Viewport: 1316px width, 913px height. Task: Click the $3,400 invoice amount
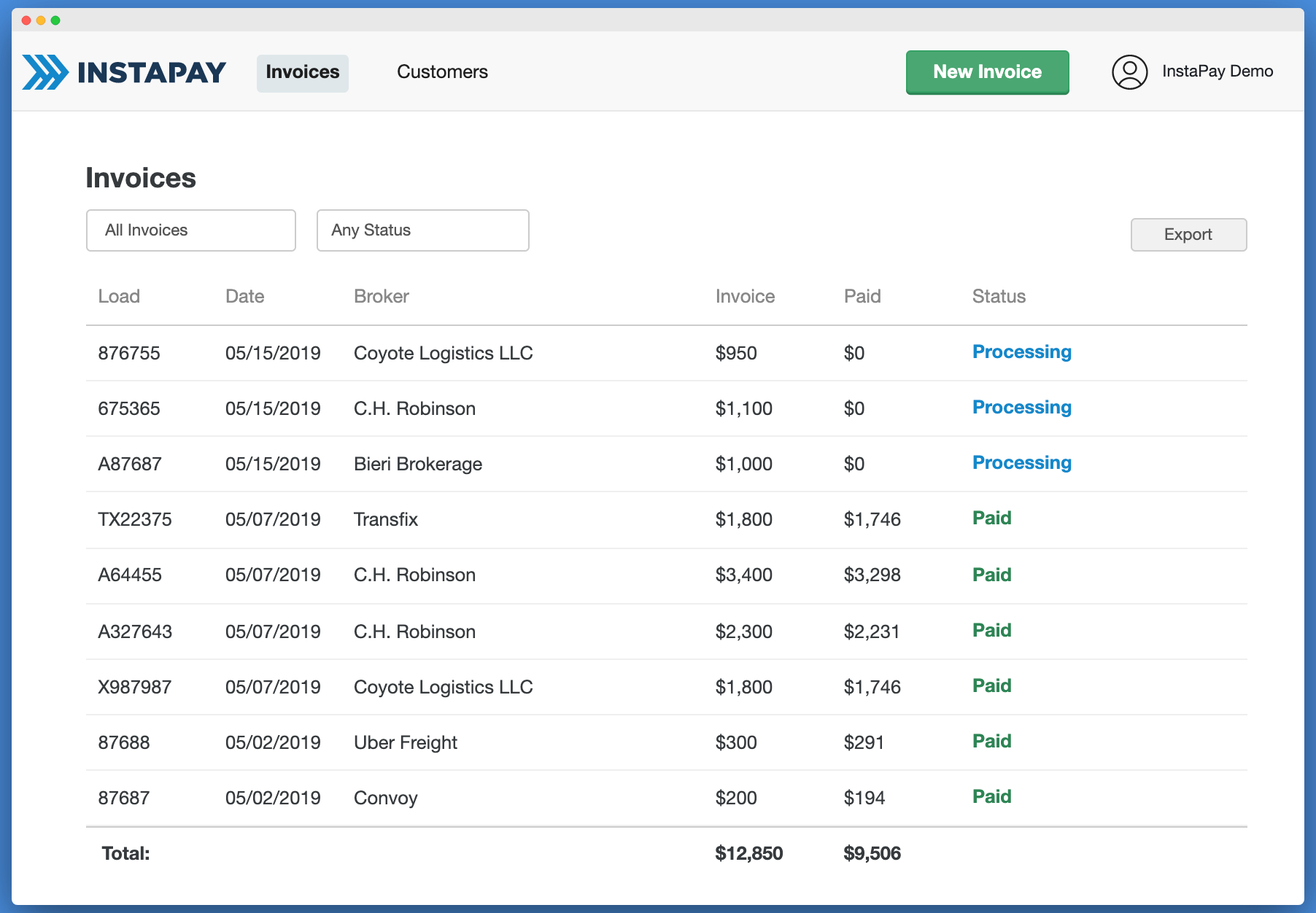[744, 575]
